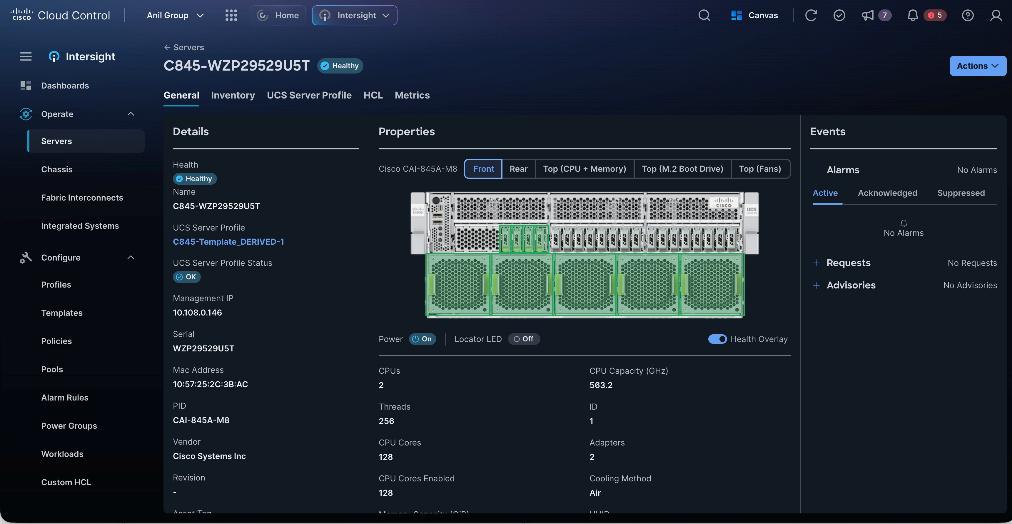The height and width of the screenshot is (524, 1012).
Task: Click the Canvas icon in top bar
Action: [736, 15]
